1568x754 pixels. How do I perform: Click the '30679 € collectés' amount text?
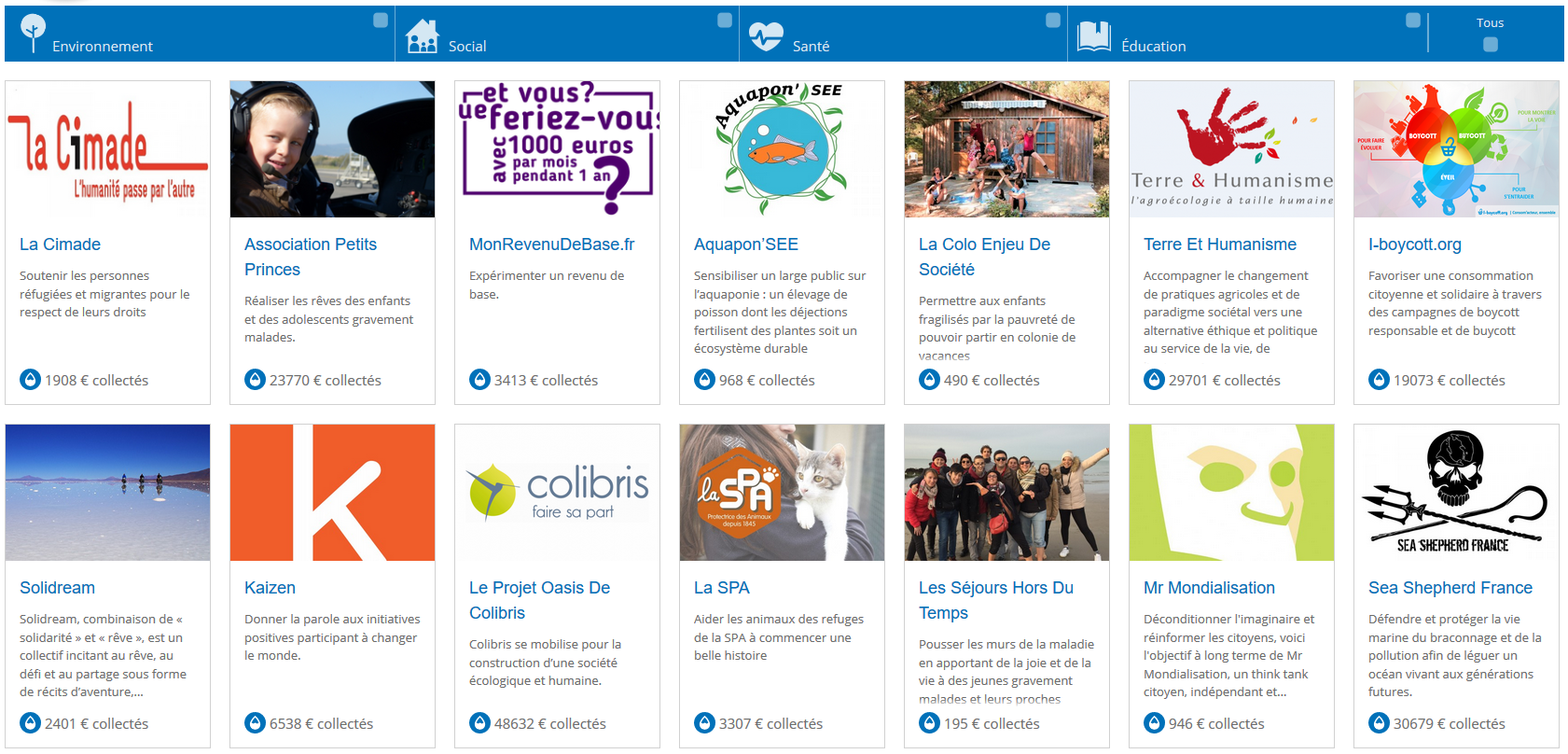click(1450, 724)
